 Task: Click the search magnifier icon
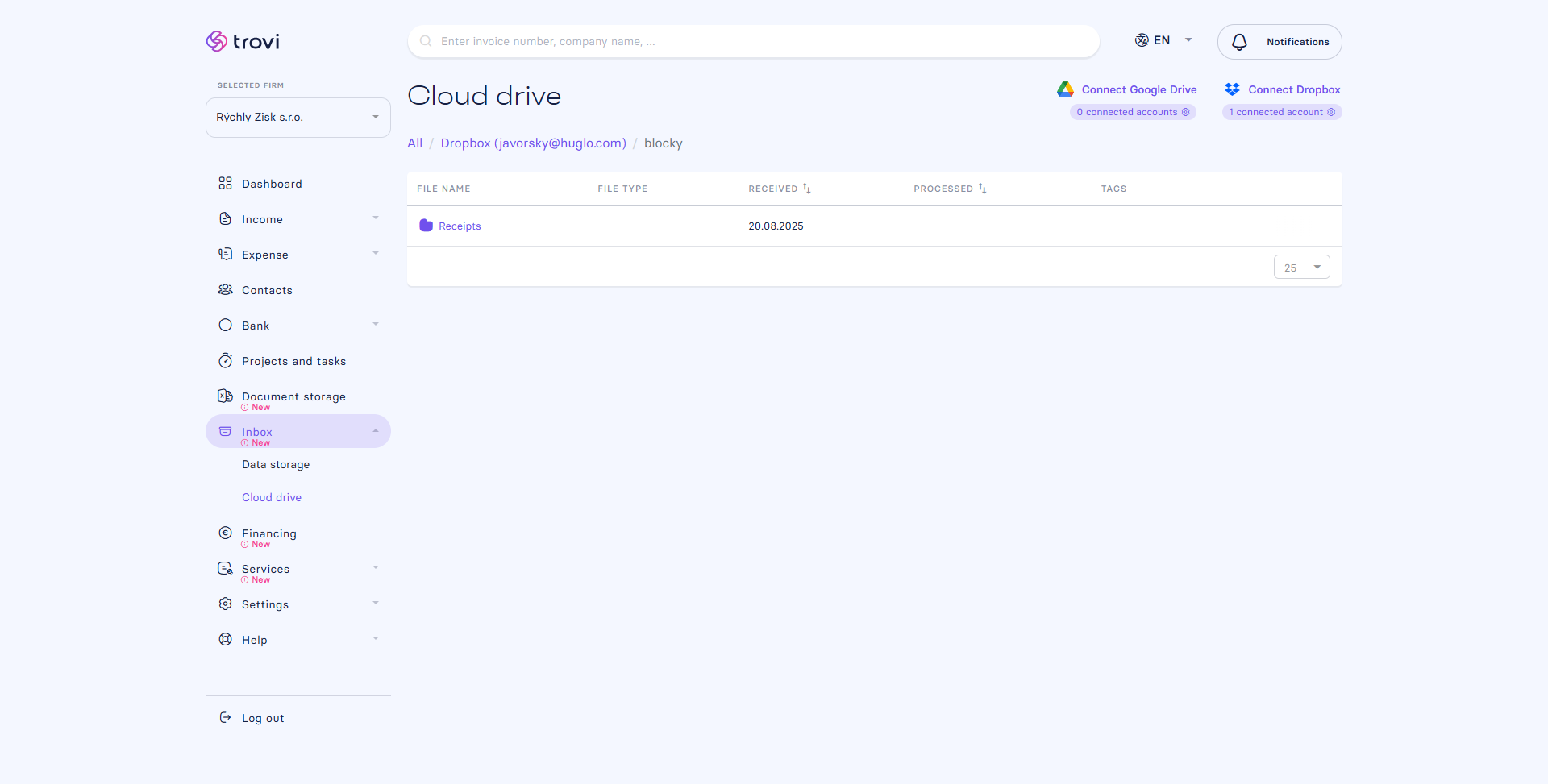[426, 41]
